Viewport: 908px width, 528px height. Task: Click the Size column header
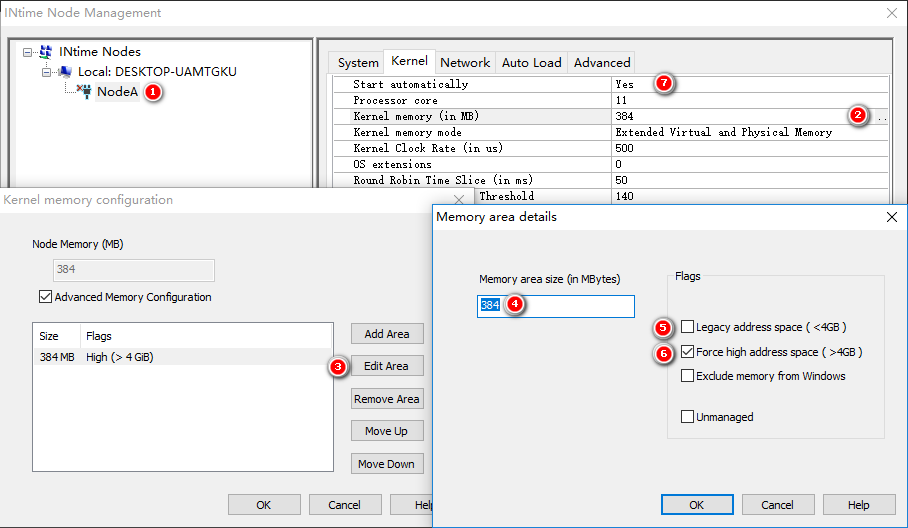(x=56, y=336)
